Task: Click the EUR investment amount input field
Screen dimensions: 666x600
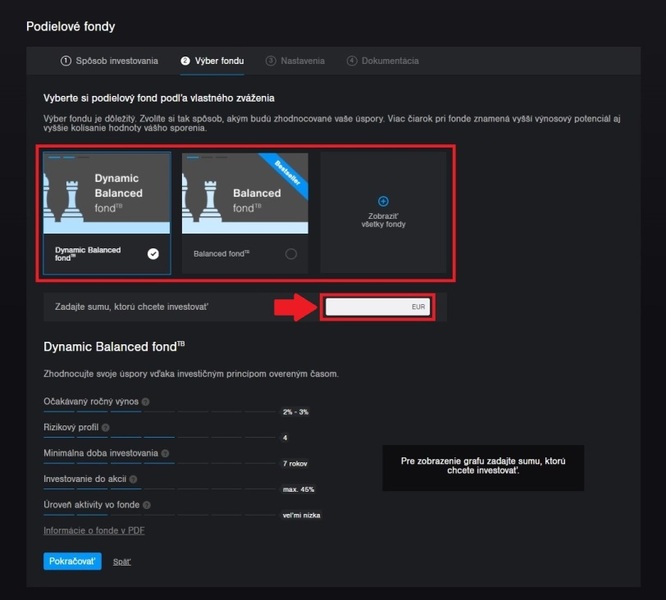Action: (x=376, y=308)
